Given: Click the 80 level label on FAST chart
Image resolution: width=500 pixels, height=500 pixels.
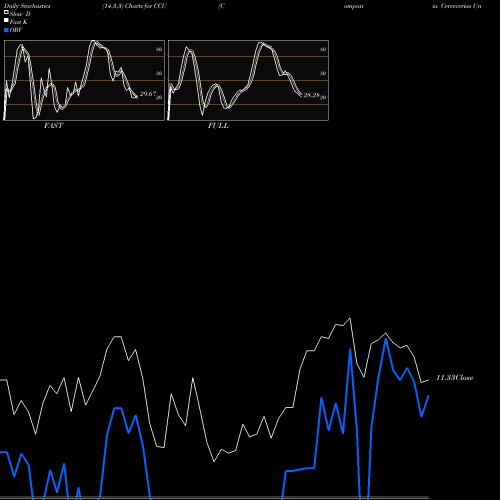Looking at the screenshot, I should [x=159, y=49].
